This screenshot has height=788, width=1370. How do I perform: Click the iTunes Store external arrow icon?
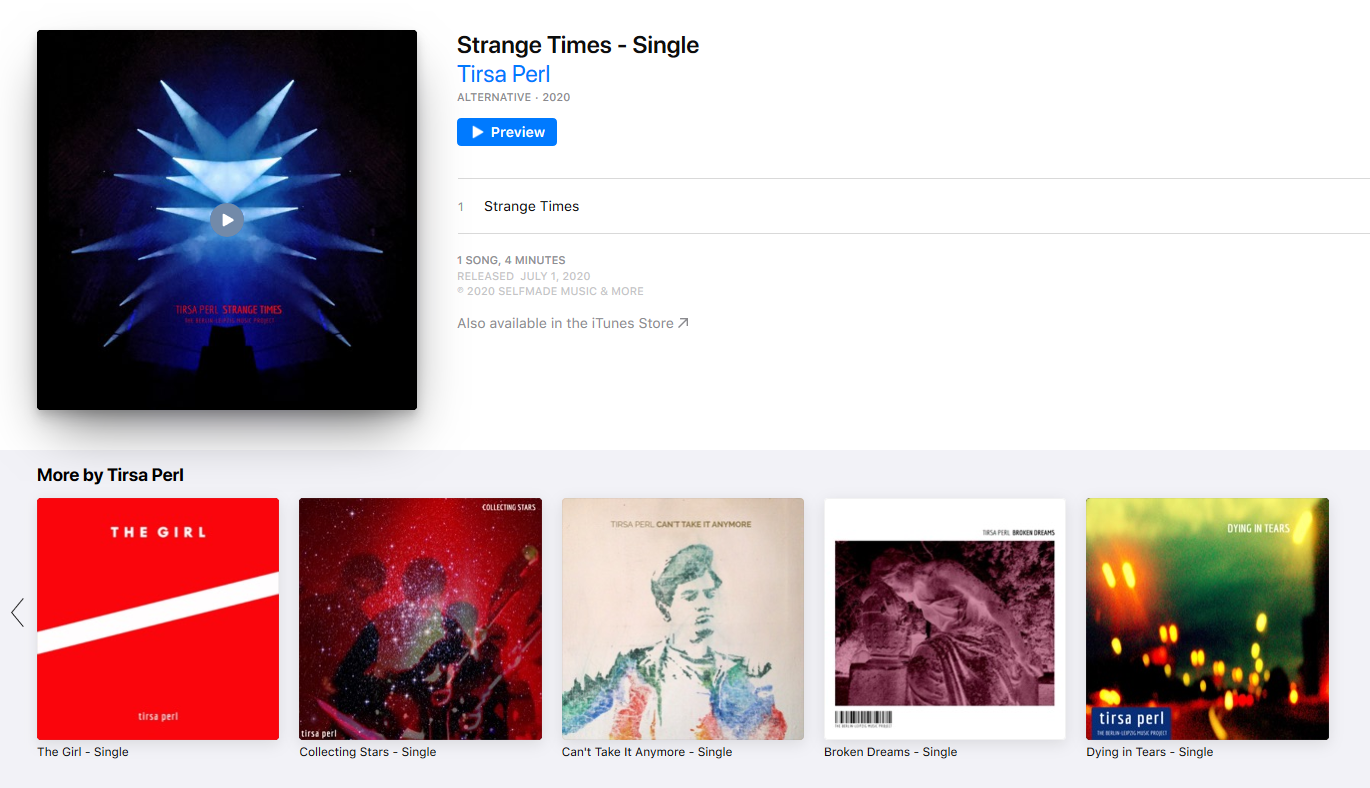pyautogui.click(x=683, y=323)
